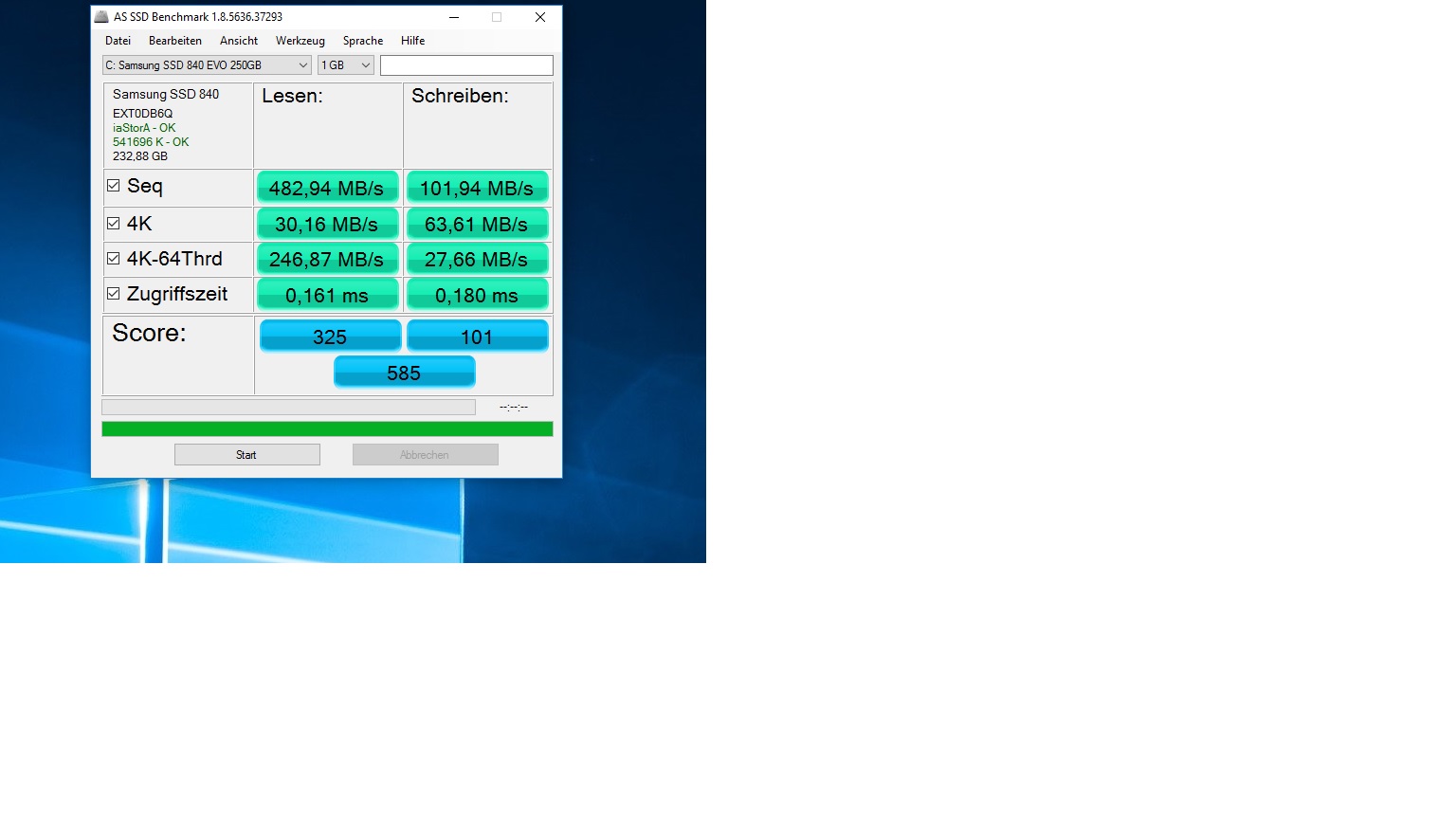Click the iaStorA - OK driver text
Viewport: 1456px width, 819px height.
(x=144, y=128)
